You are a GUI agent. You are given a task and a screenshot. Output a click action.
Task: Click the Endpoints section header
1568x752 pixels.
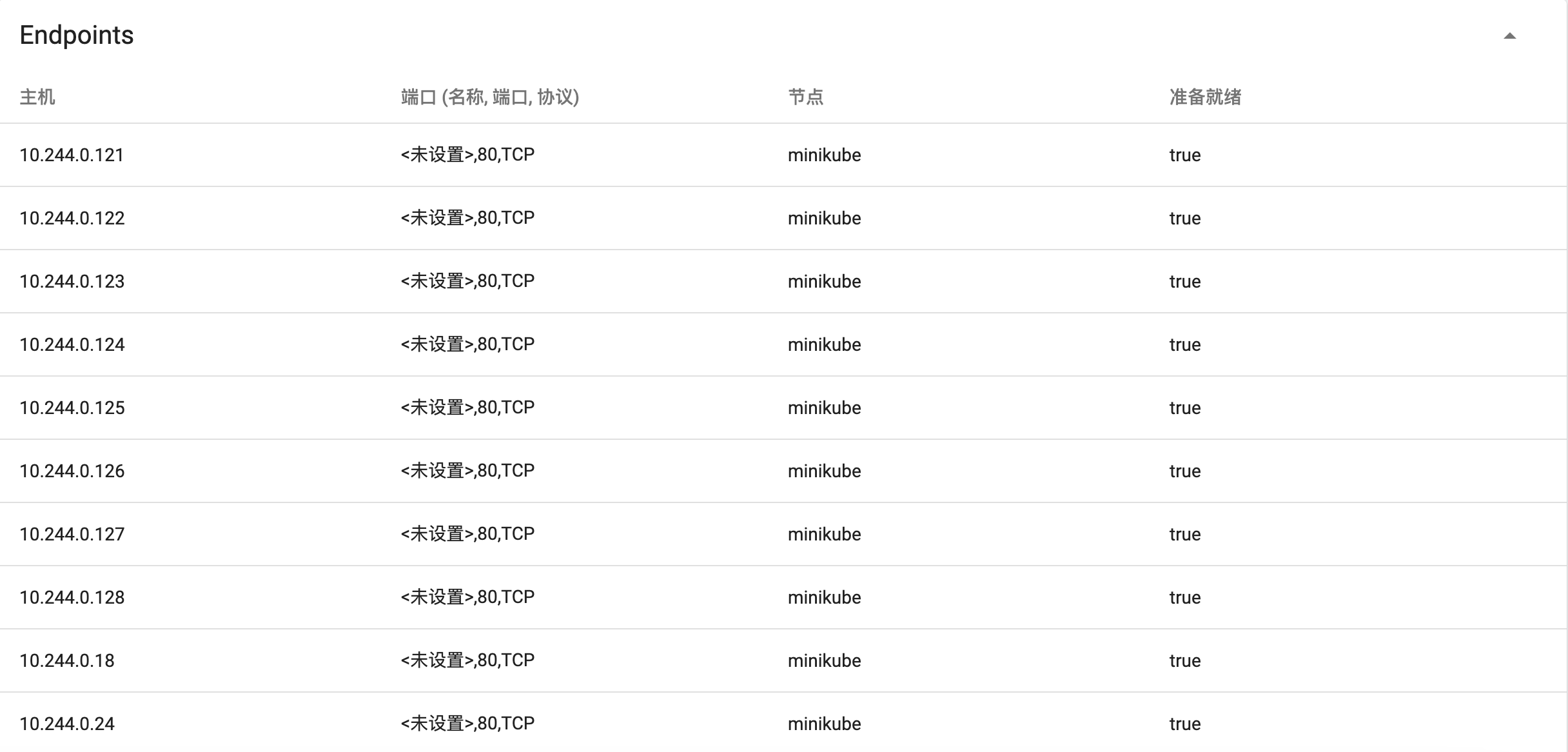(76, 35)
